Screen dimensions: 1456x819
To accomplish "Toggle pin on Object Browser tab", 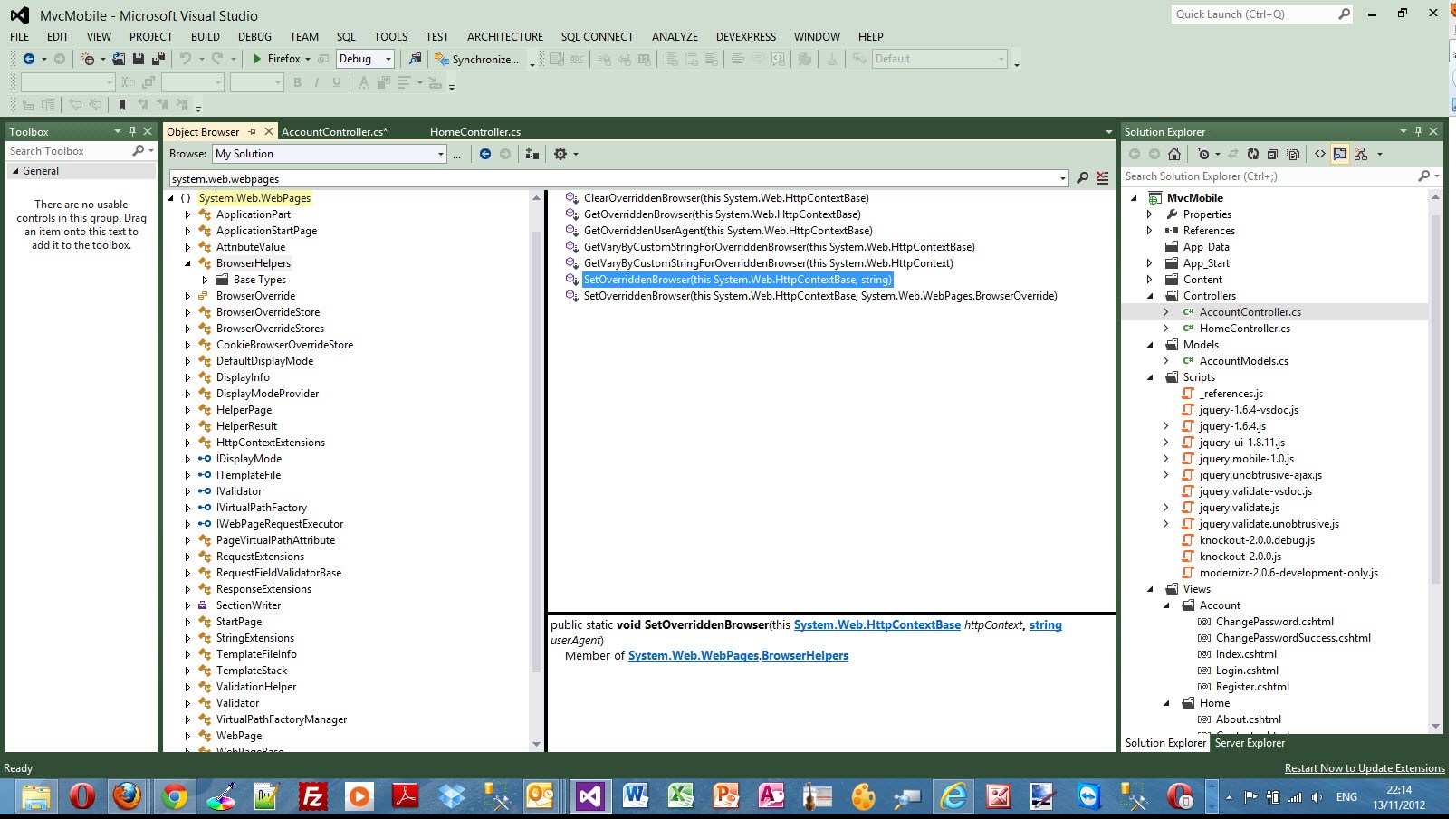I will [252, 131].
